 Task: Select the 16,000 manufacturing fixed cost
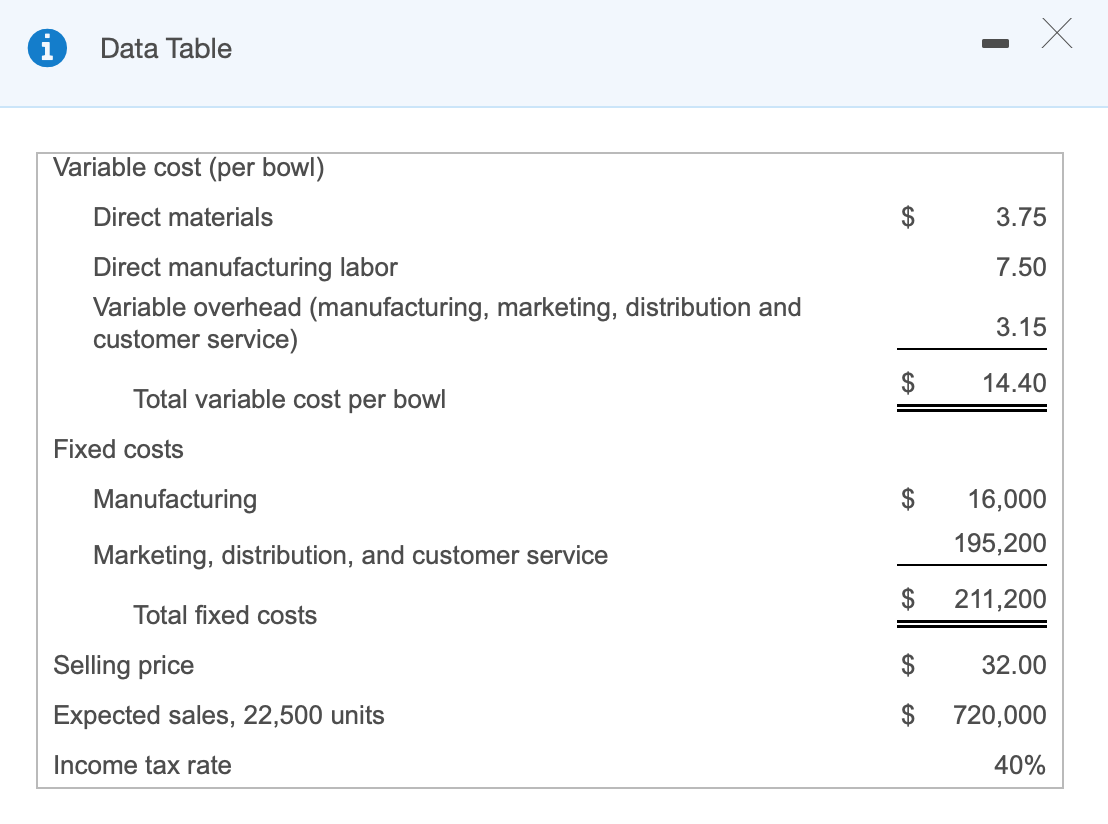(1007, 499)
